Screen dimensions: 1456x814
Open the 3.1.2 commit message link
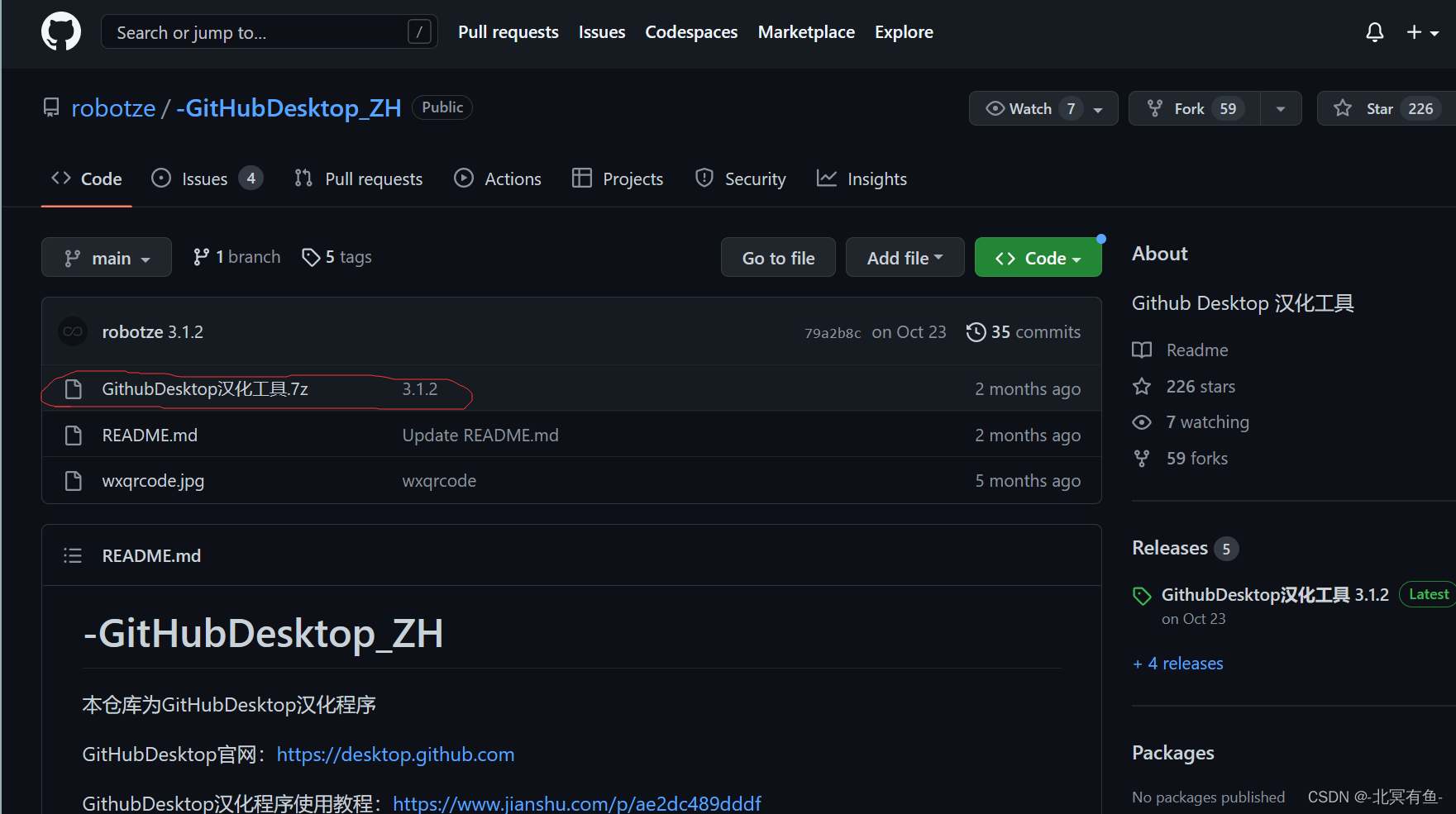(420, 389)
